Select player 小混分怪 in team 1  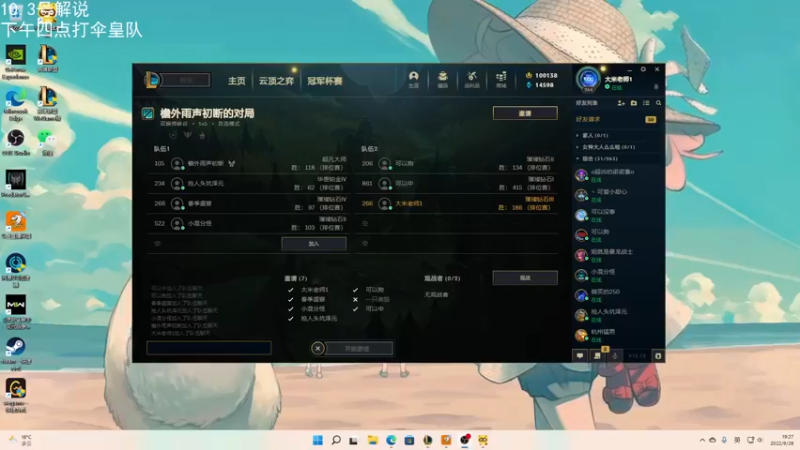[x=248, y=223]
